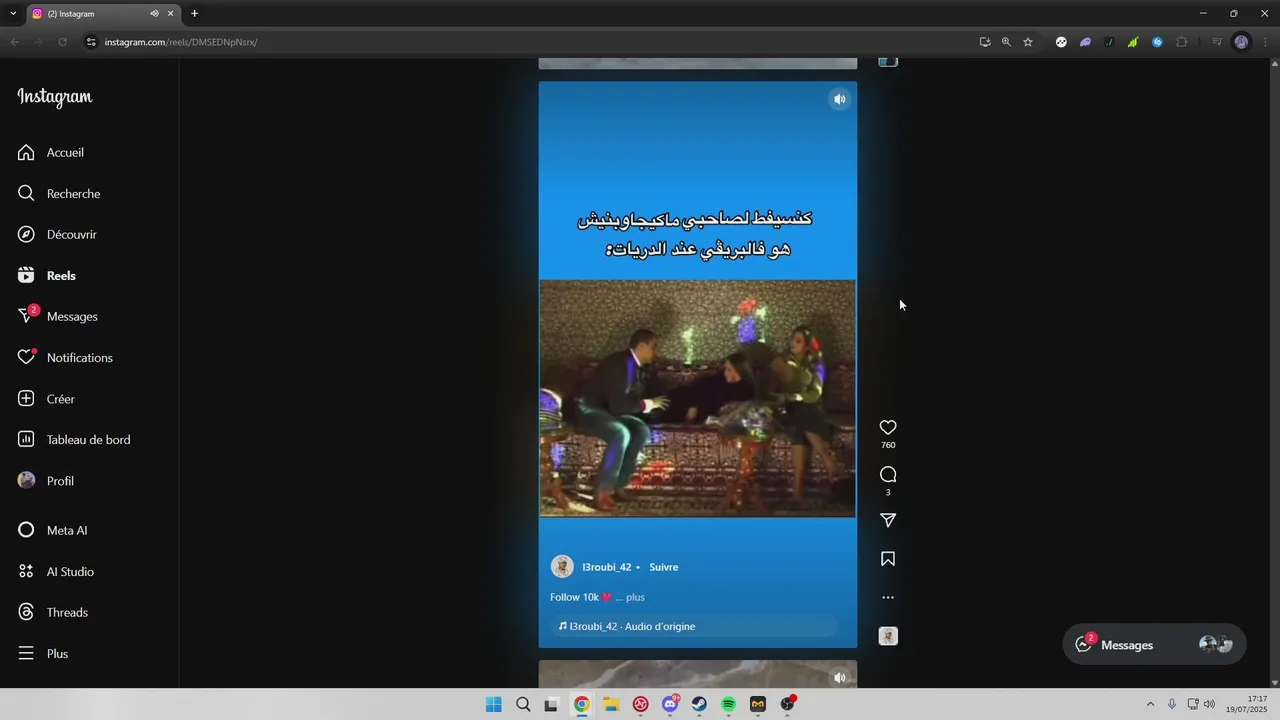The height and width of the screenshot is (720, 1280).
Task: Open the floating Messages popup
Action: pos(1154,645)
